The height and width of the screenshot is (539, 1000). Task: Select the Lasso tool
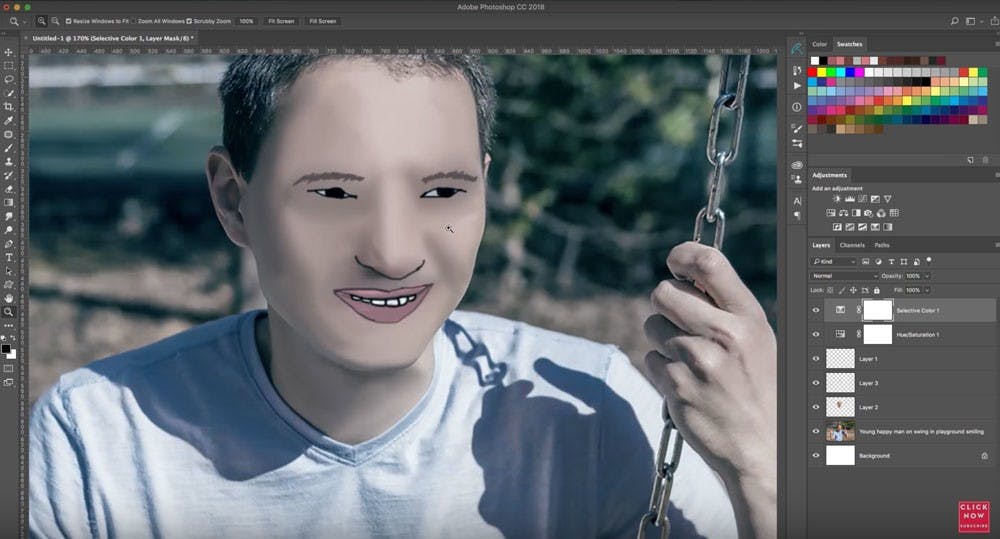click(8, 80)
